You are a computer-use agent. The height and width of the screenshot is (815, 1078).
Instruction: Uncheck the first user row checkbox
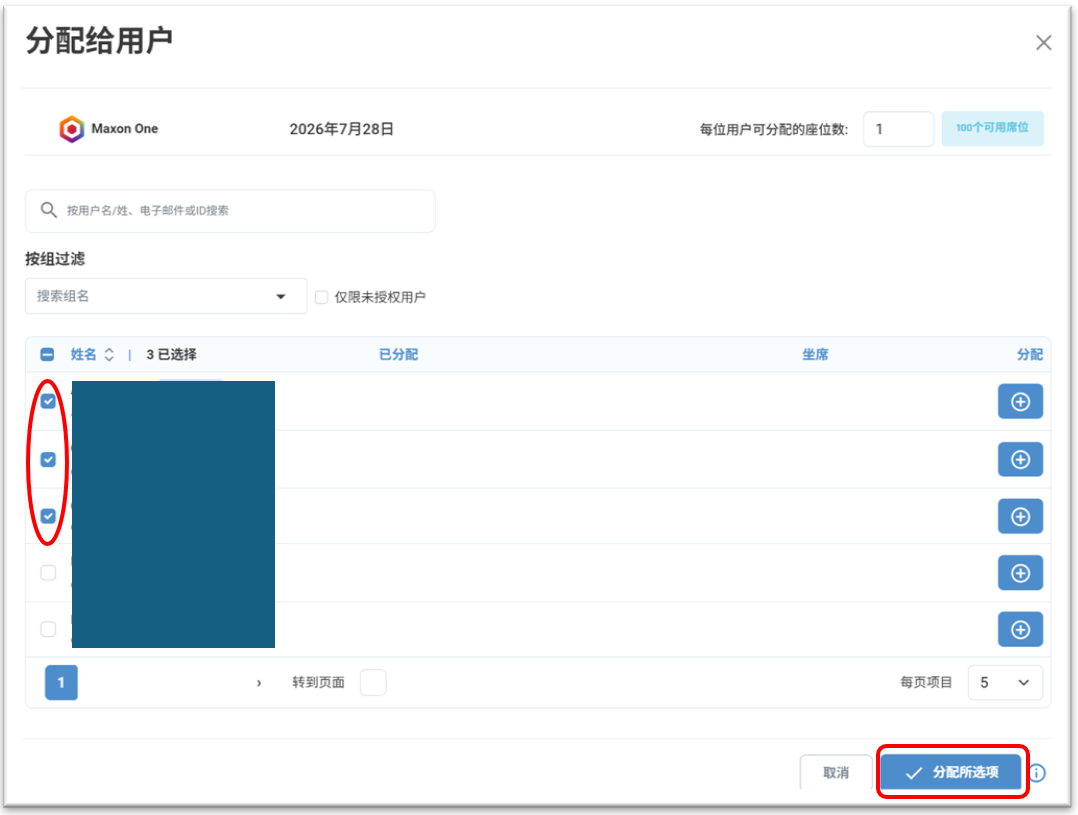[48, 401]
